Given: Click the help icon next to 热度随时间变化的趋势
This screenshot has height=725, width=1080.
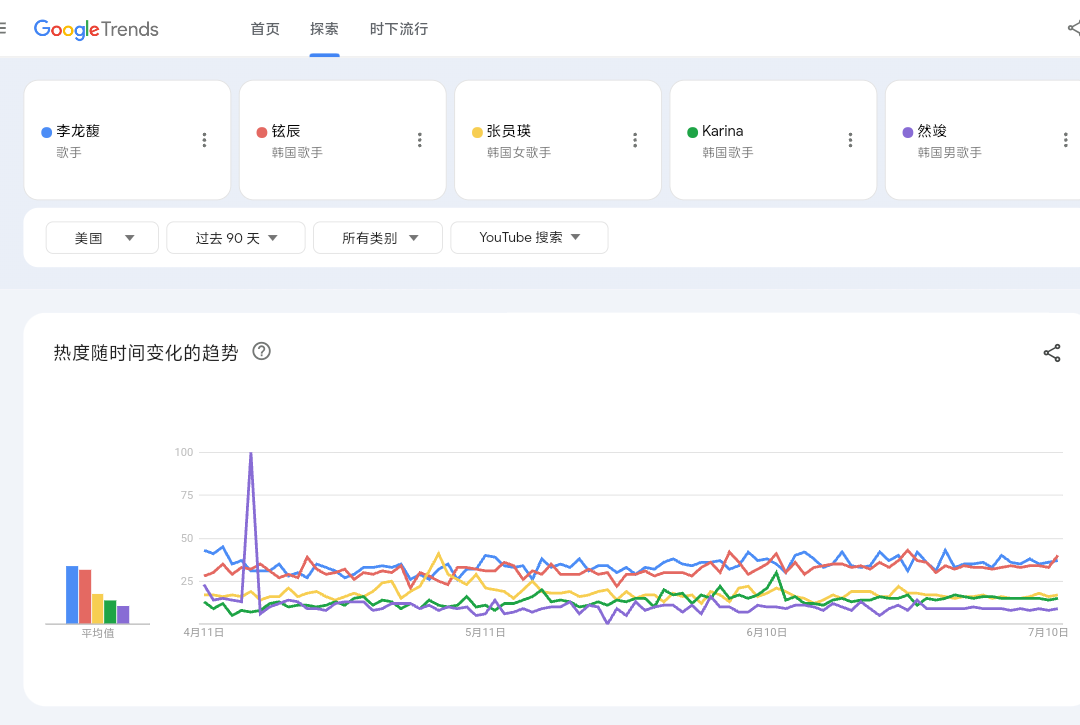Looking at the screenshot, I should [262, 351].
